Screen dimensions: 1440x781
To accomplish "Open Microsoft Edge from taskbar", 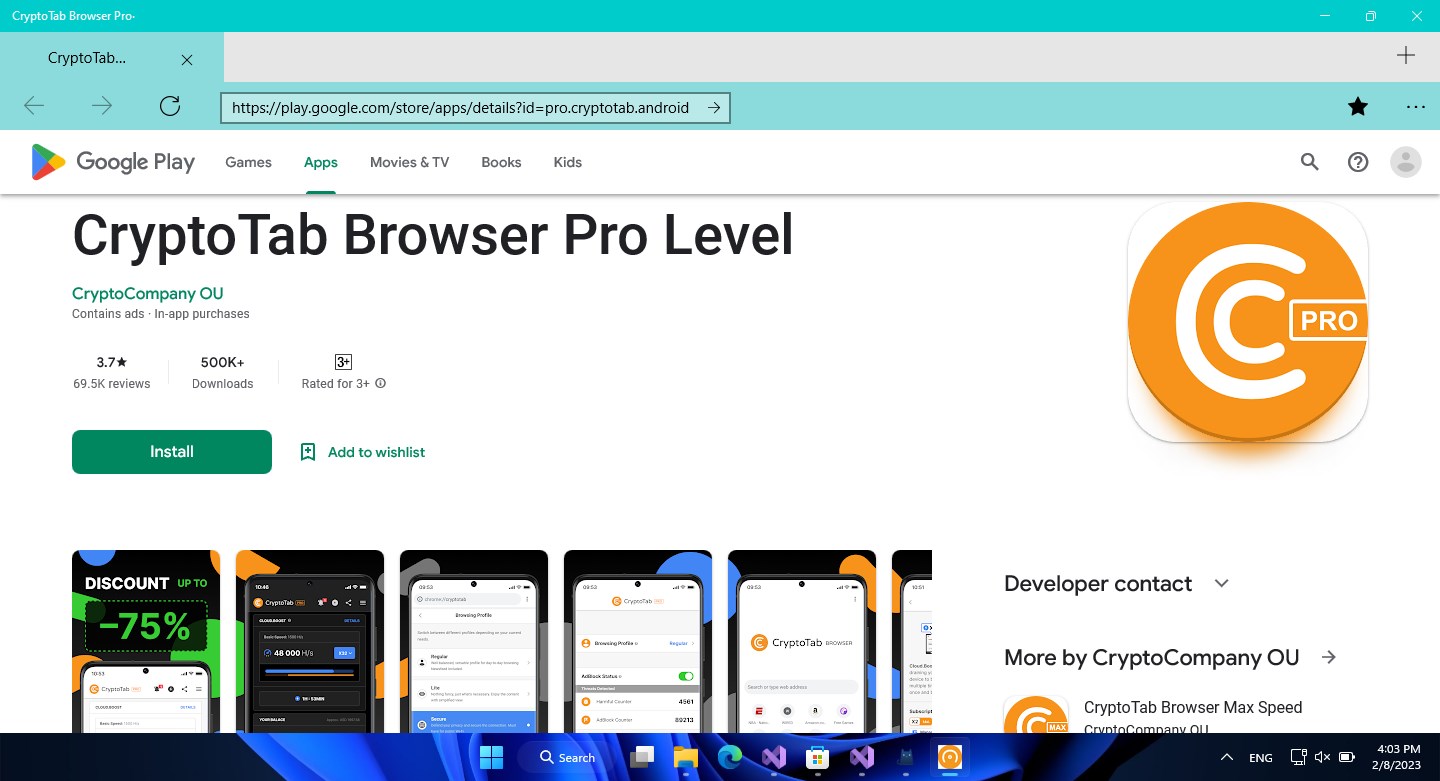I will (729, 757).
